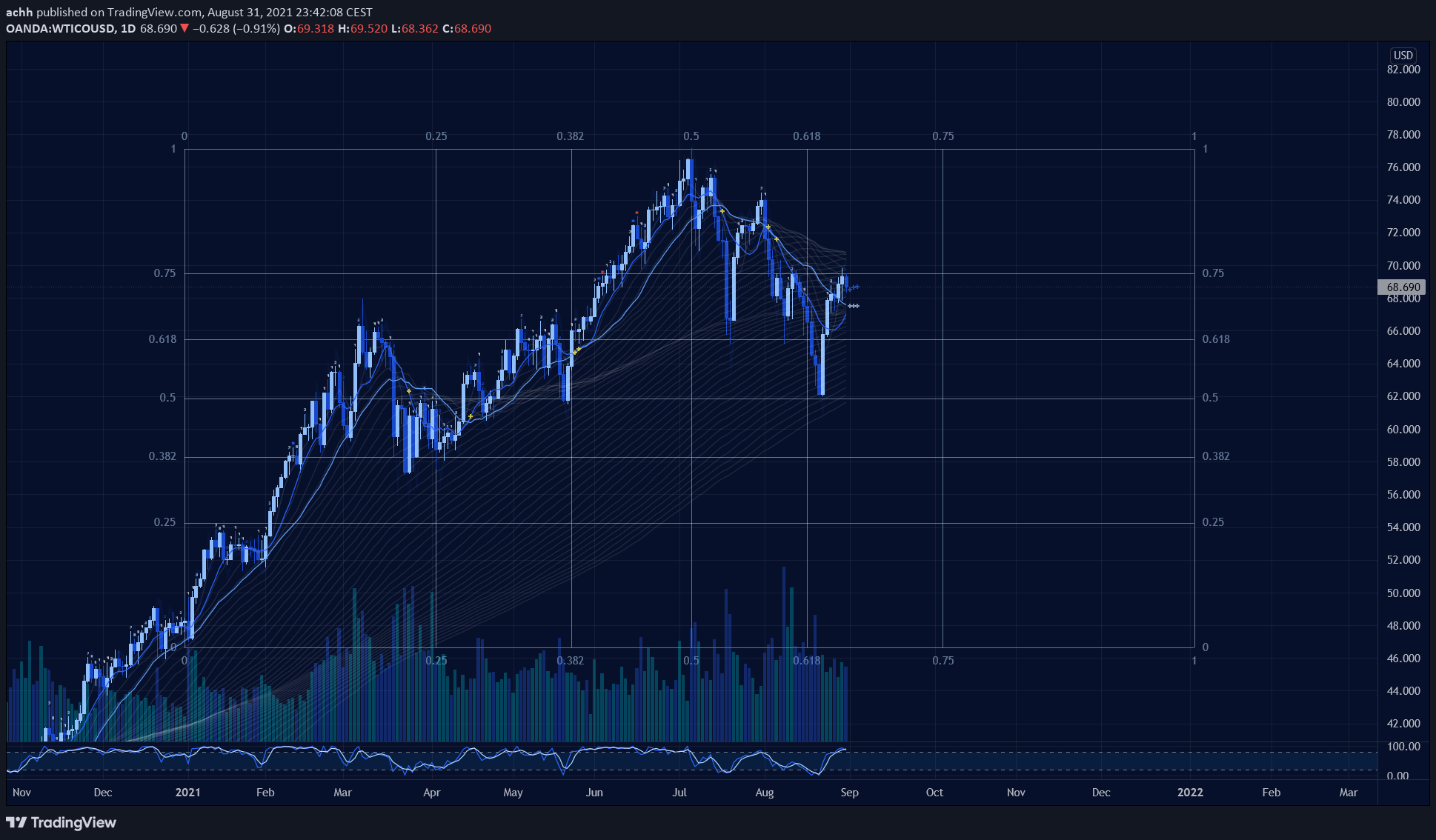The image size is (1436, 840).
Task: Click the 74.000 price axis label
Action: click(1403, 199)
